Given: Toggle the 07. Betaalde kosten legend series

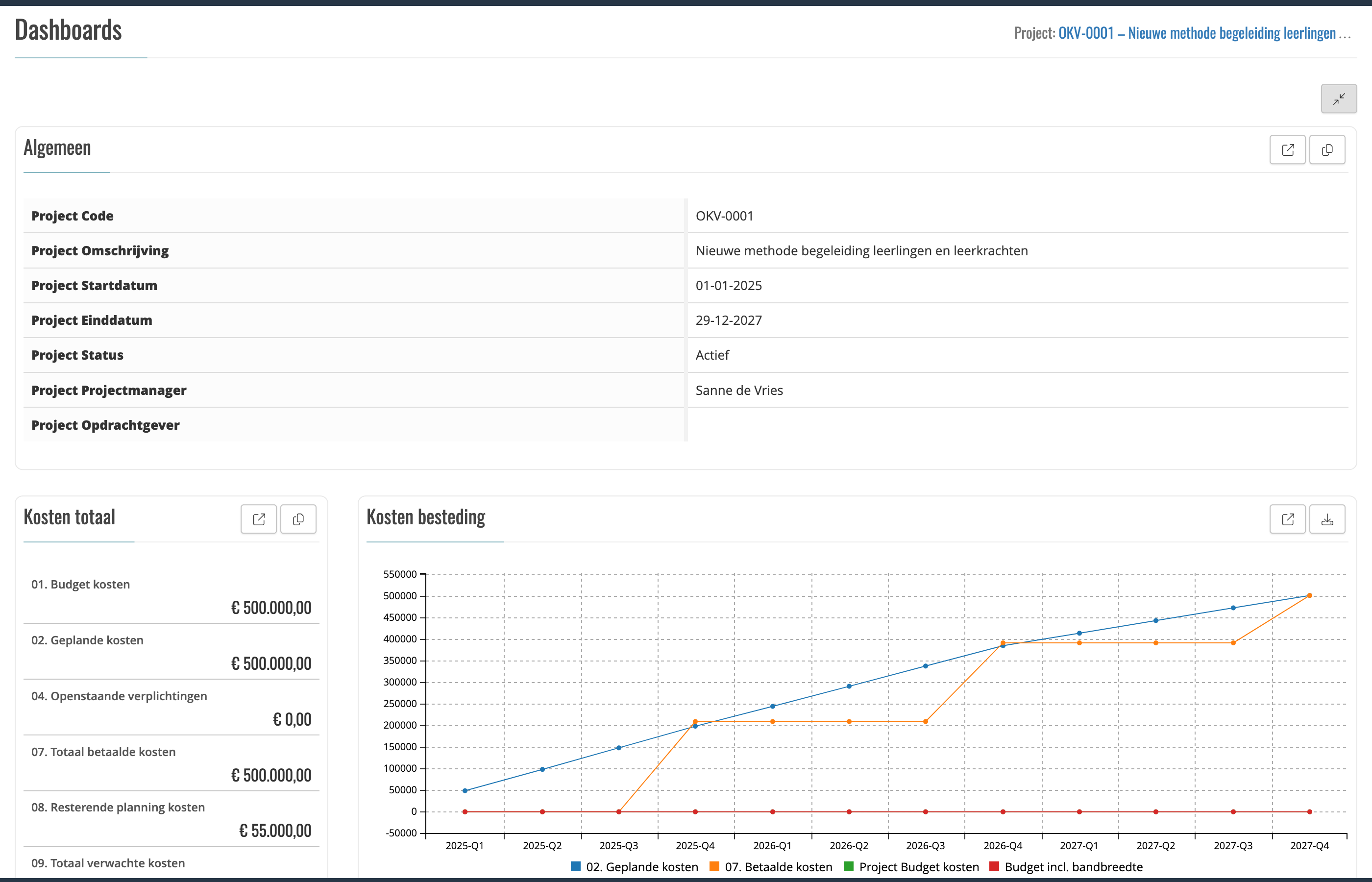Looking at the screenshot, I should click(778, 866).
